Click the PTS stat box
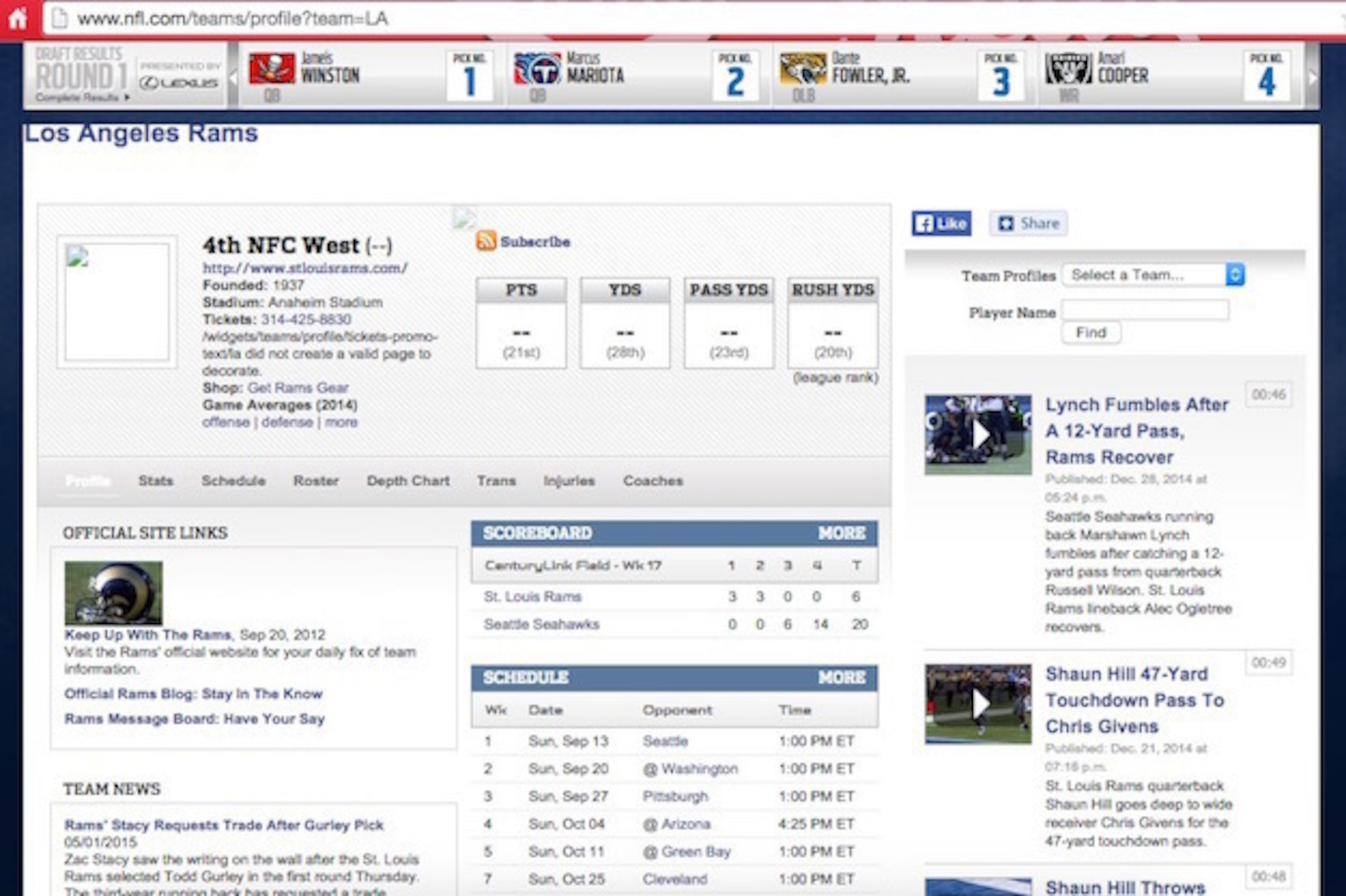The image size is (1346, 896). click(521, 323)
